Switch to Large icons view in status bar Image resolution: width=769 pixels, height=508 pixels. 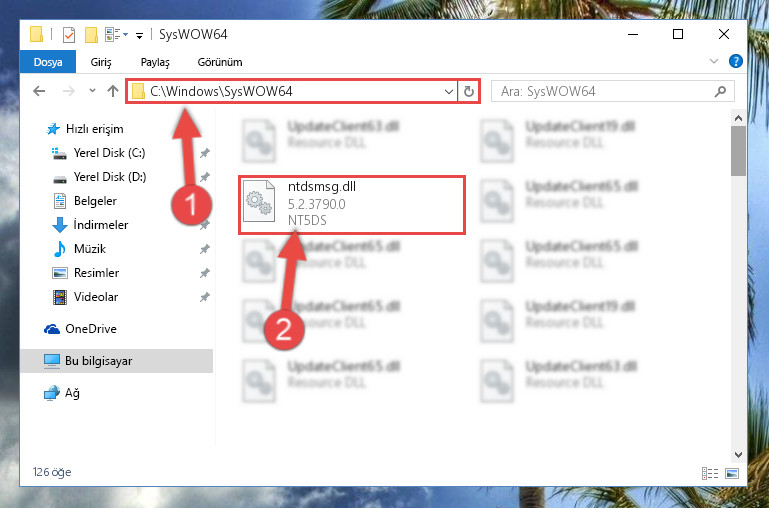732,473
